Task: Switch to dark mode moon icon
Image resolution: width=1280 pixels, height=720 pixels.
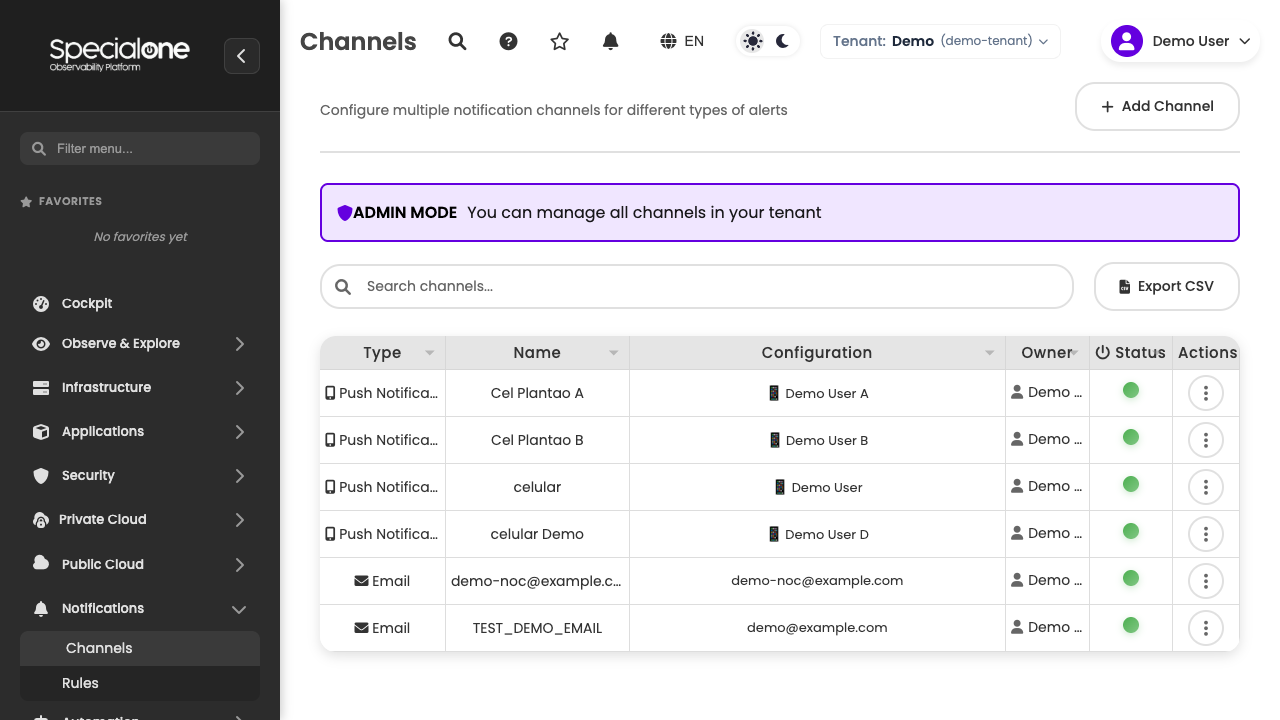Action: coord(782,41)
